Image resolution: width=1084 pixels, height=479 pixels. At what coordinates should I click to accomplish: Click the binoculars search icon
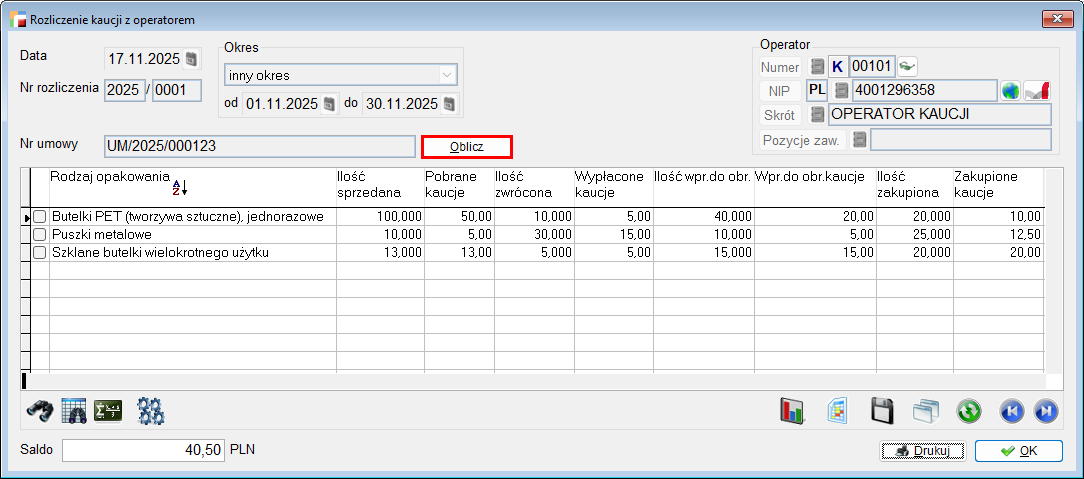pyautogui.click(x=41, y=410)
